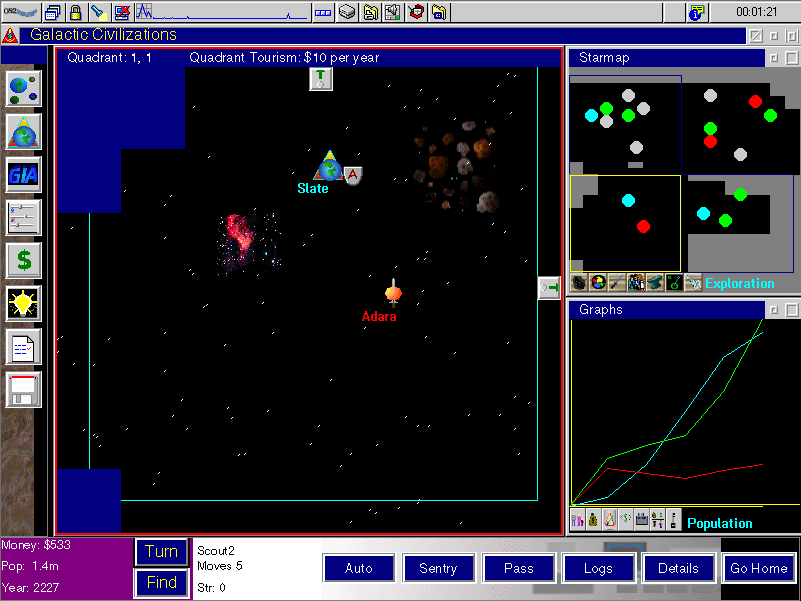This screenshot has width=801, height=601.
Task: Select the Adara star on the map
Action: point(393,293)
